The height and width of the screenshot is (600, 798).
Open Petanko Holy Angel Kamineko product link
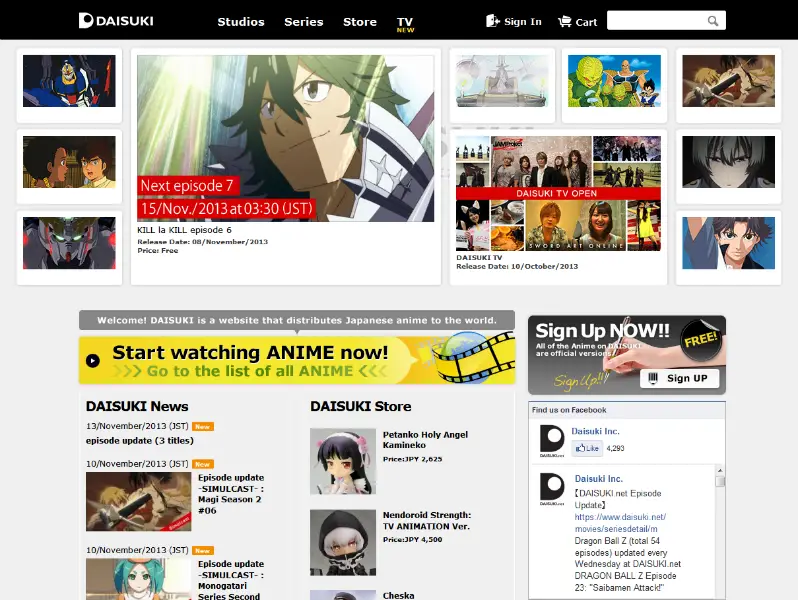pyautogui.click(x=425, y=440)
